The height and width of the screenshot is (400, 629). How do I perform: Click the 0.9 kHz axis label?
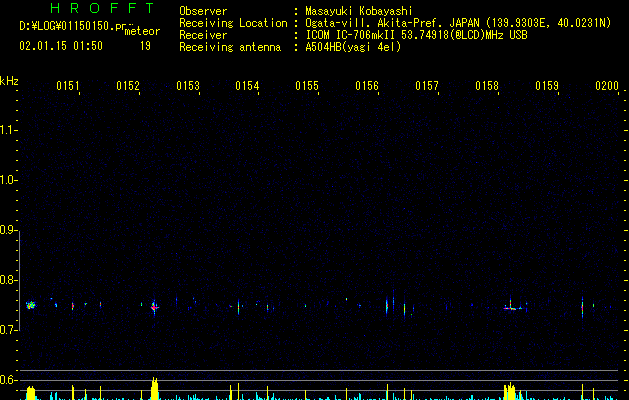click(8, 230)
